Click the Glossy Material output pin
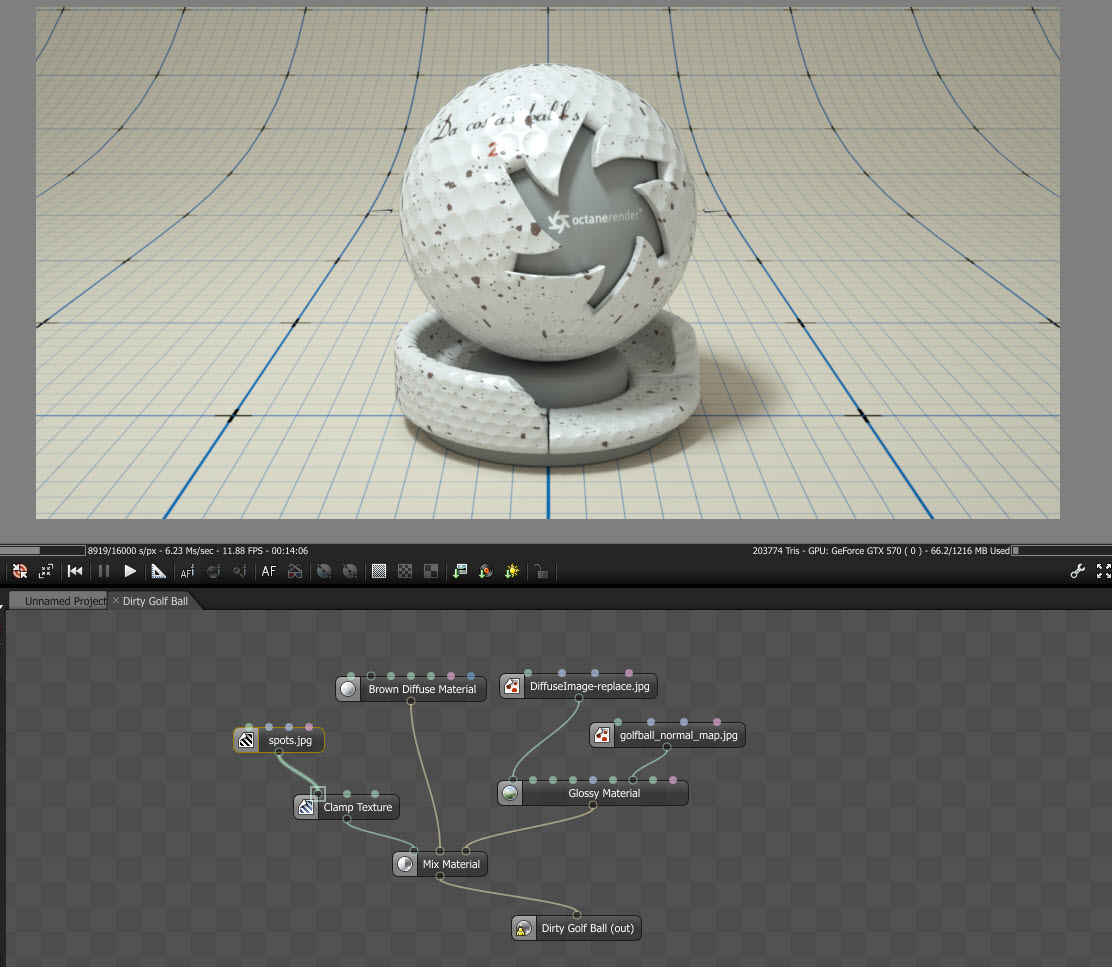This screenshot has height=967, width=1112. tap(593, 805)
